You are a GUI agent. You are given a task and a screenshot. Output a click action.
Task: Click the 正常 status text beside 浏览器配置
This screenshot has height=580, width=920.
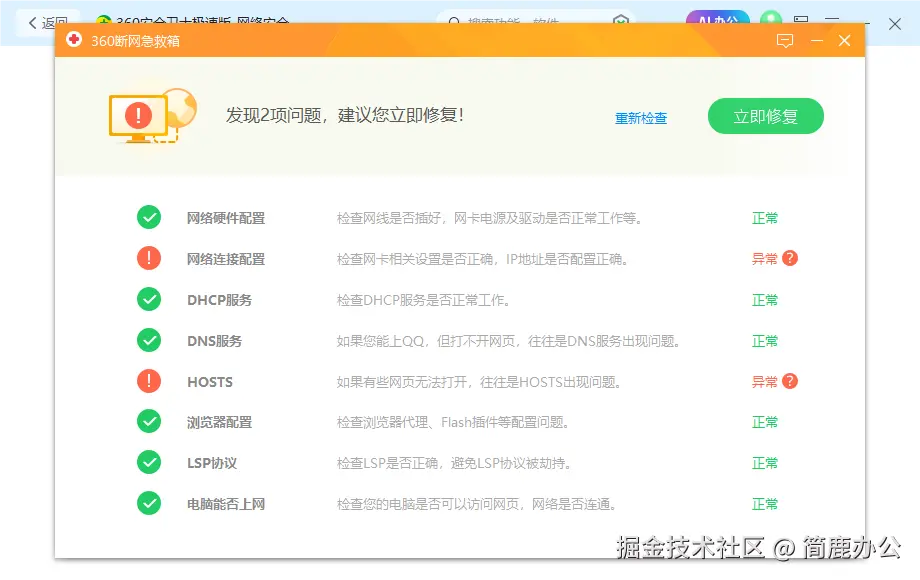pos(764,421)
